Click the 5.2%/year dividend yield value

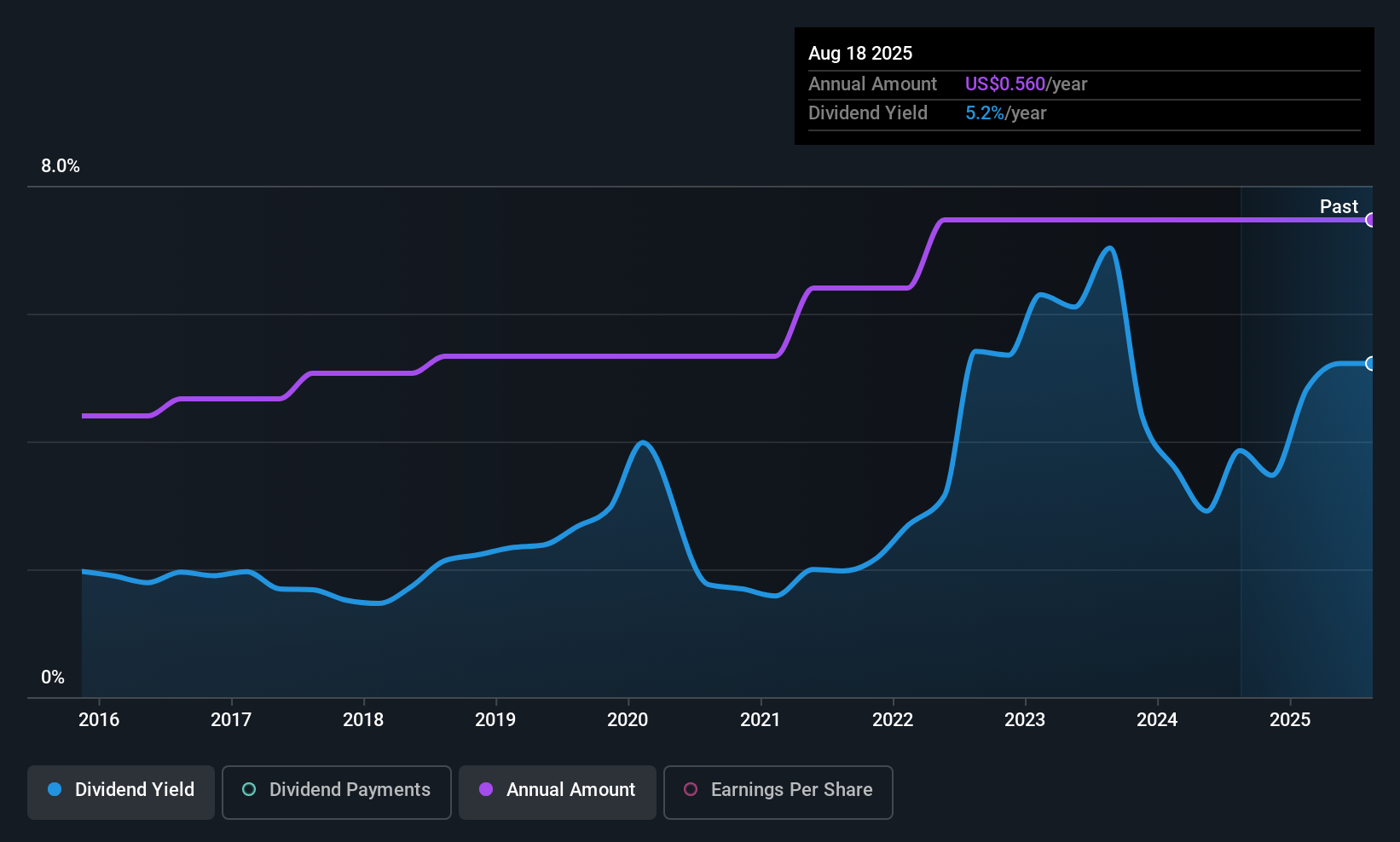coord(1005,113)
